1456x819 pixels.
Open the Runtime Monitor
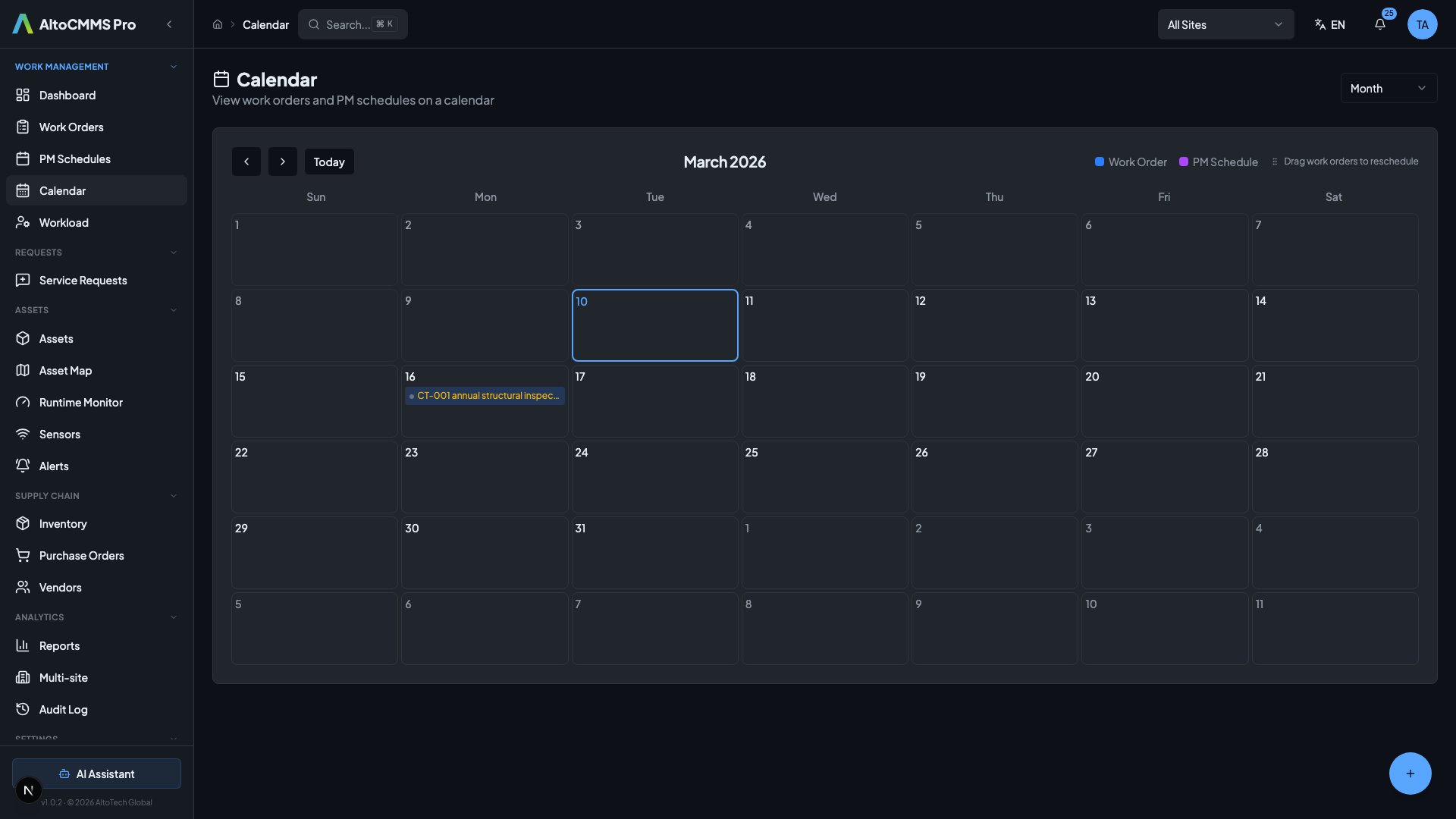coord(80,402)
